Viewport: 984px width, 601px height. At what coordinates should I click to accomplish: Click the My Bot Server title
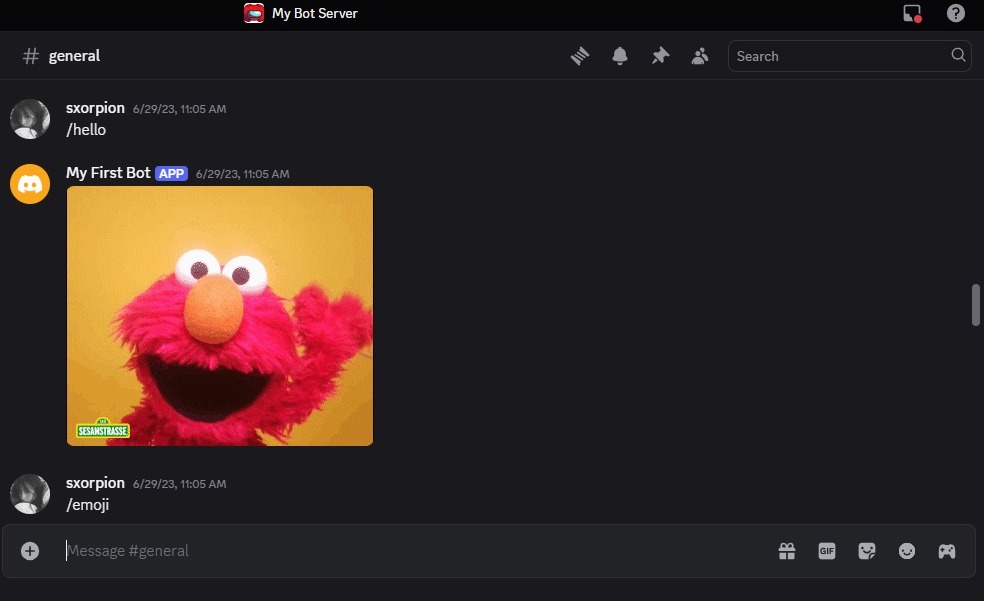coord(314,13)
